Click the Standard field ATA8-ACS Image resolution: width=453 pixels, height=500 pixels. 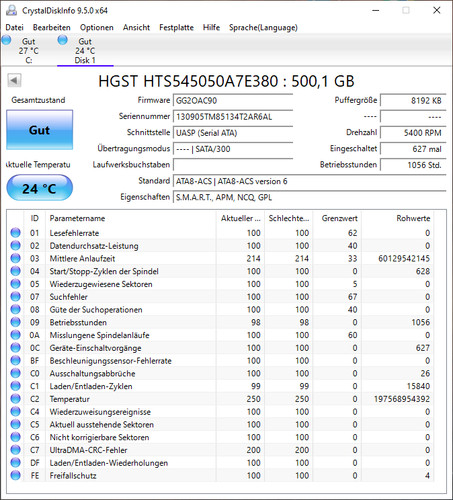(x=309, y=181)
